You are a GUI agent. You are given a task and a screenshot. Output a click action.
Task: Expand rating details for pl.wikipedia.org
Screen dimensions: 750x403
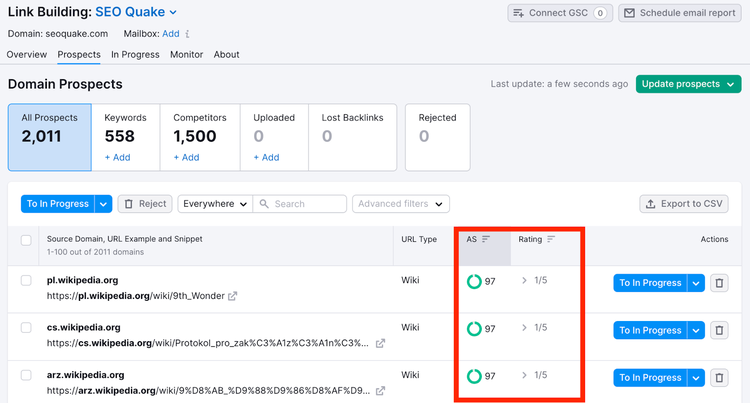(x=524, y=280)
